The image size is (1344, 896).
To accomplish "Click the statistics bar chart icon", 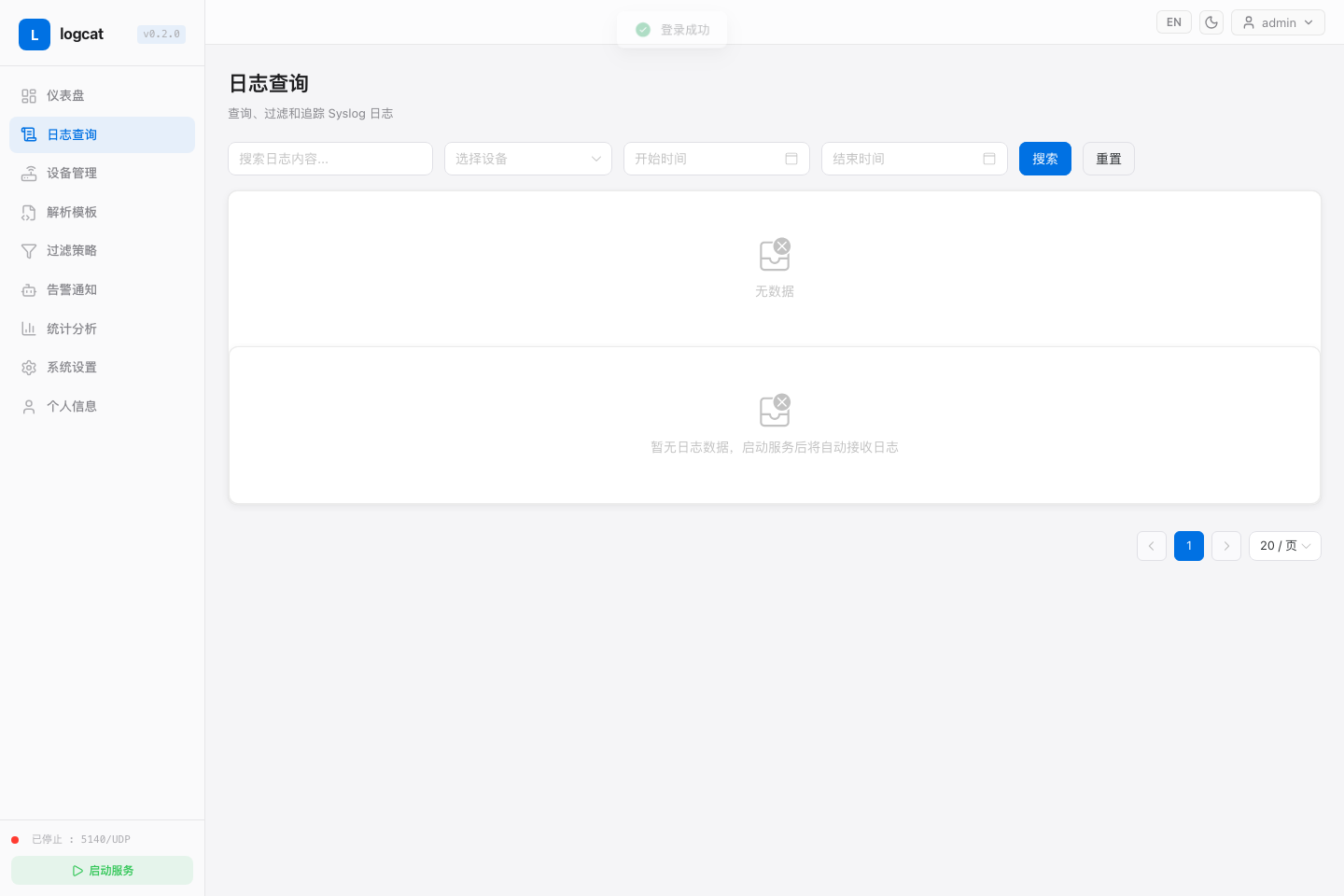I will coord(29,329).
